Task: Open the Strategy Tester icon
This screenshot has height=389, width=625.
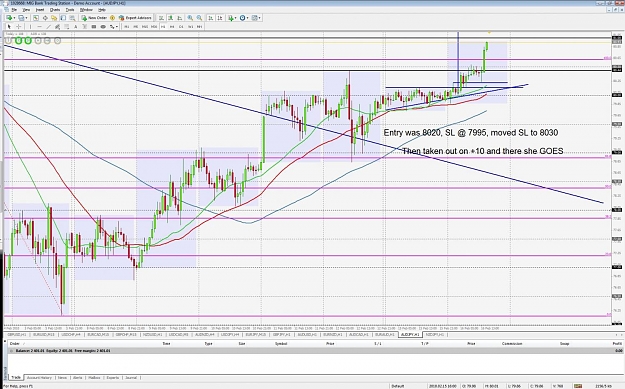Action: (72, 18)
